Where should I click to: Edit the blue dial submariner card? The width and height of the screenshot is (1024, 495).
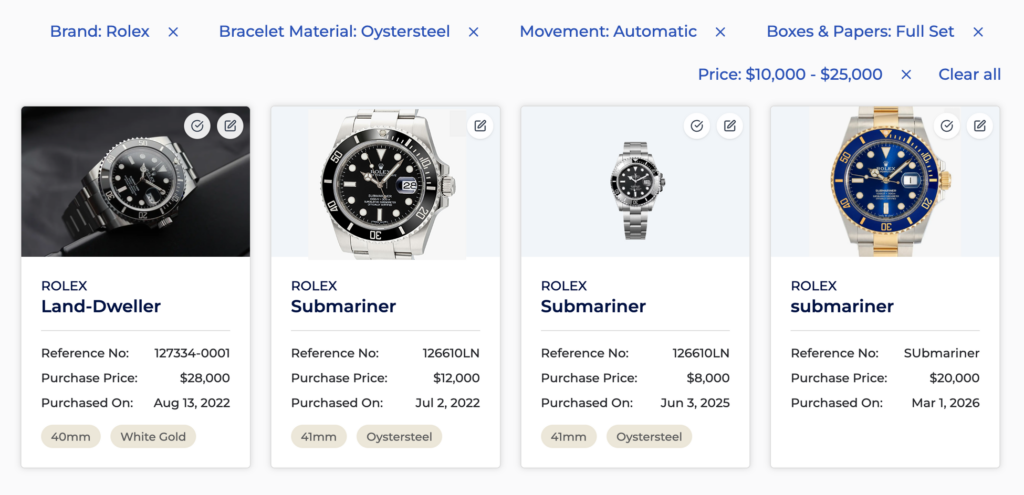coord(980,126)
